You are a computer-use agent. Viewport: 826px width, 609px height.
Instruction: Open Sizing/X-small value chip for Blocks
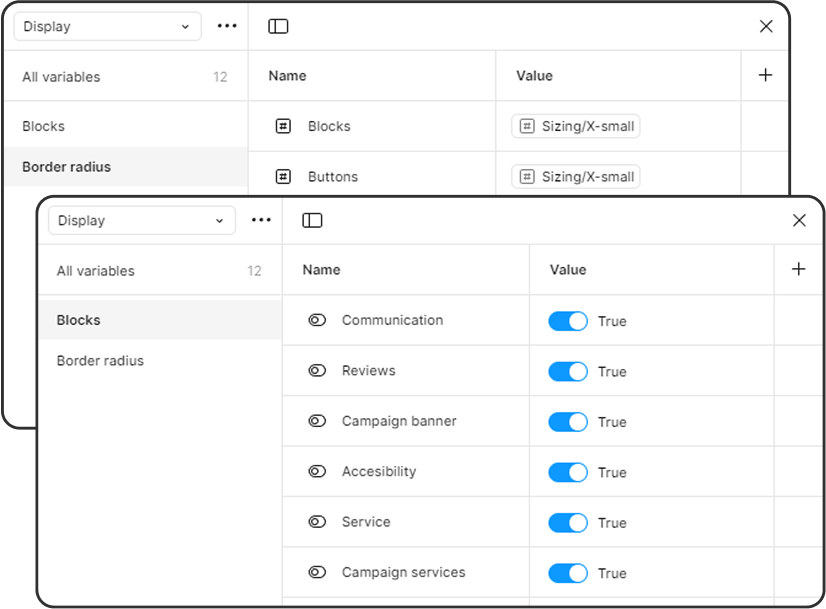point(576,126)
